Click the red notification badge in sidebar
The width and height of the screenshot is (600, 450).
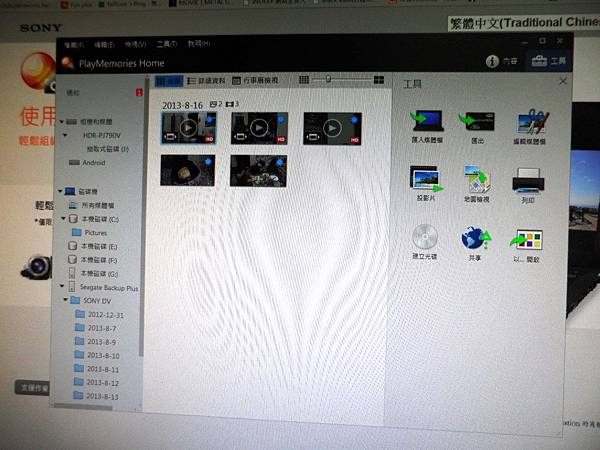tap(139, 92)
